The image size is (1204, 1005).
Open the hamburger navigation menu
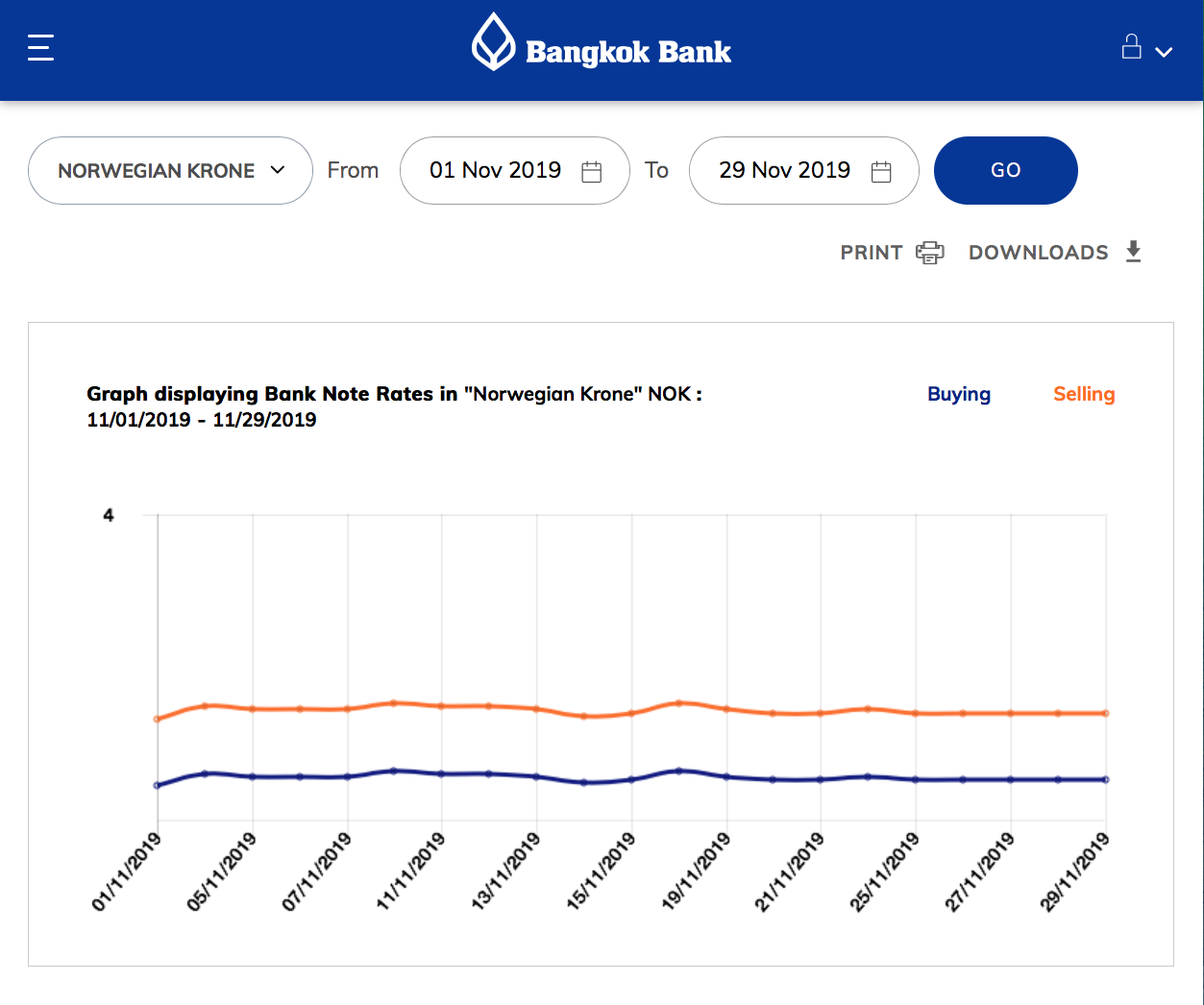tap(40, 47)
